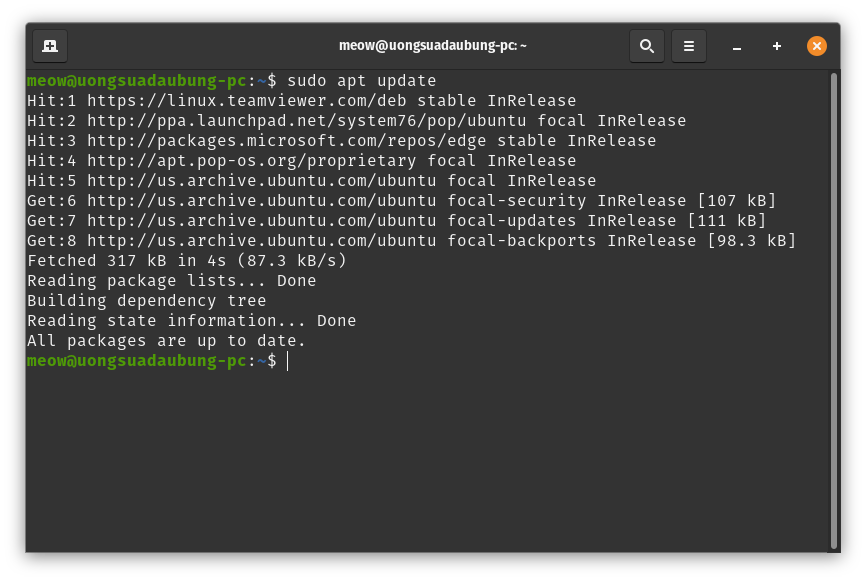Click the Get:8 focal-backports line
The height and width of the screenshot is (581, 866).
click(411, 241)
